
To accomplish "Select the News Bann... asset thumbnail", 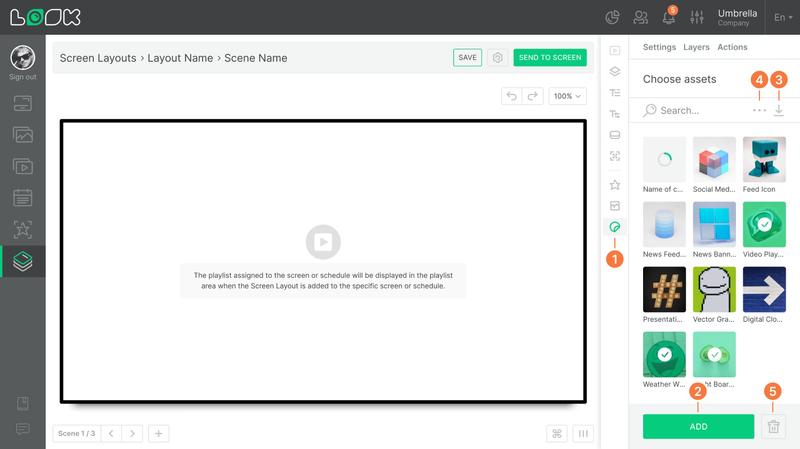I will coord(714,224).
